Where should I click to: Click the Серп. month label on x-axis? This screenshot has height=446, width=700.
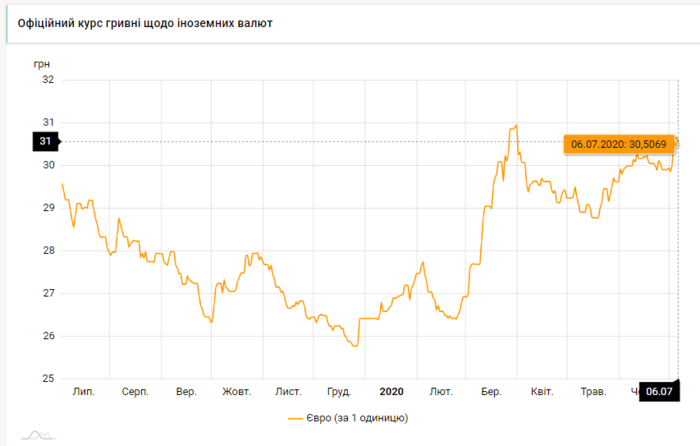pyautogui.click(x=135, y=391)
